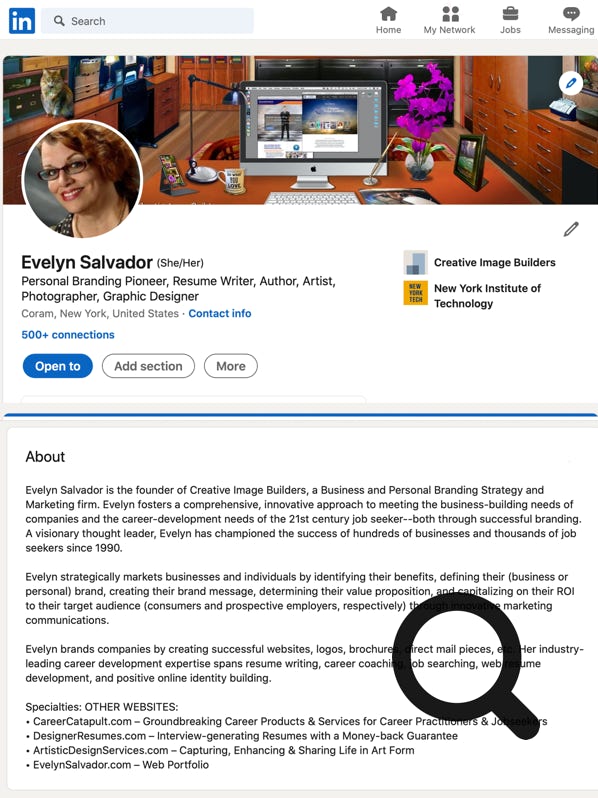
Task: Click the (She/Her) pronouns text
Action: pos(180,263)
